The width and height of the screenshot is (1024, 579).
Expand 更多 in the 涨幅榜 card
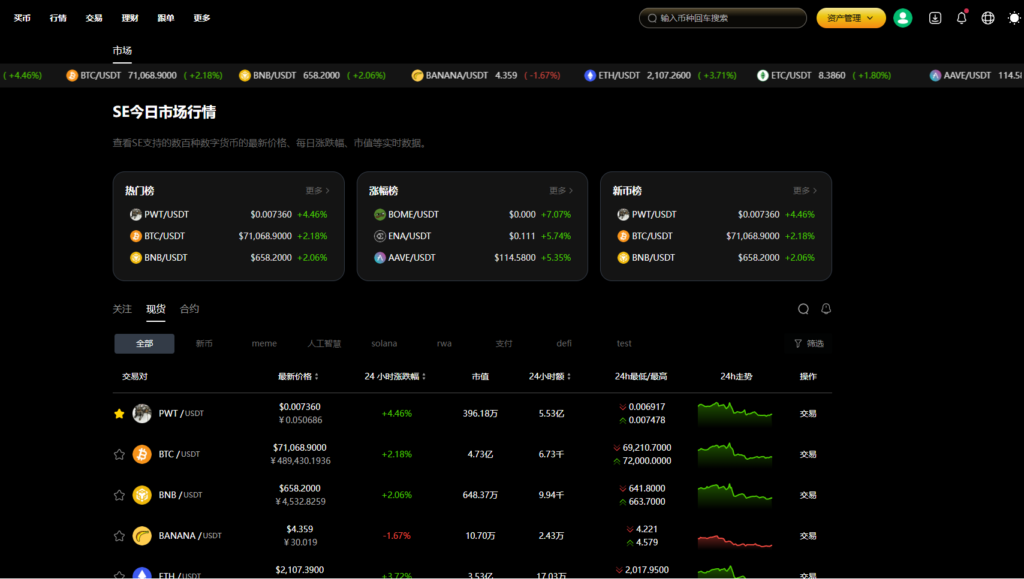564,190
